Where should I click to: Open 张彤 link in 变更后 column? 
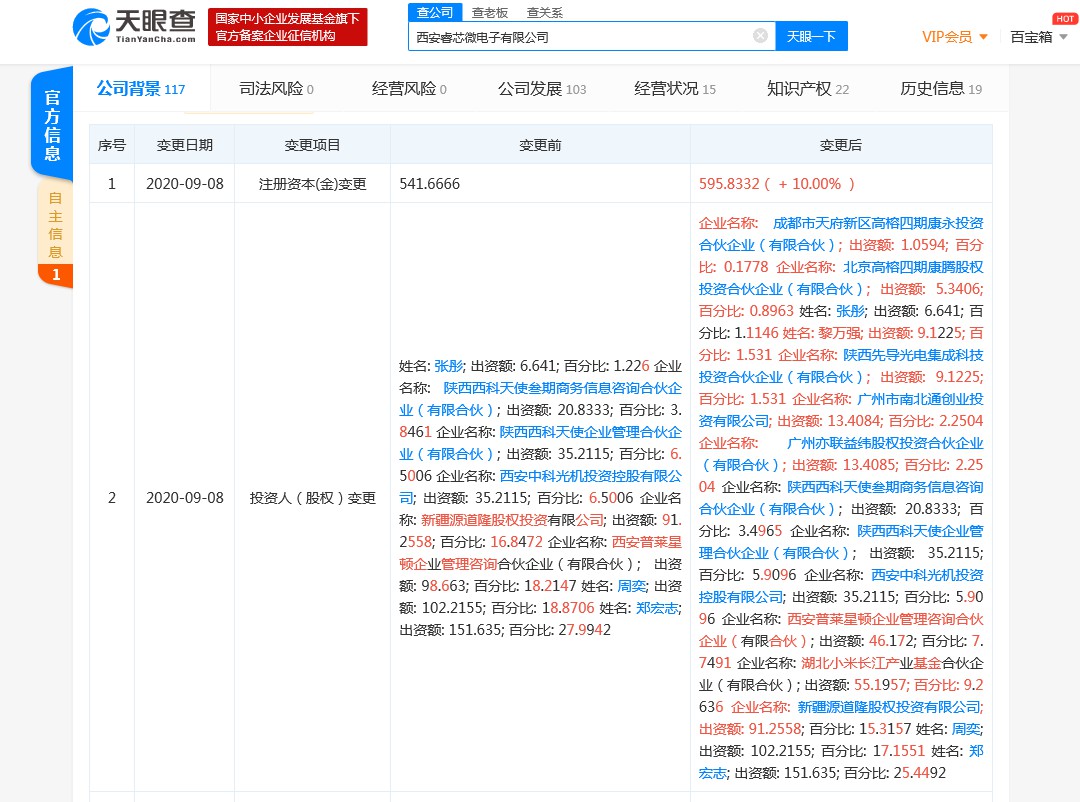click(x=851, y=311)
